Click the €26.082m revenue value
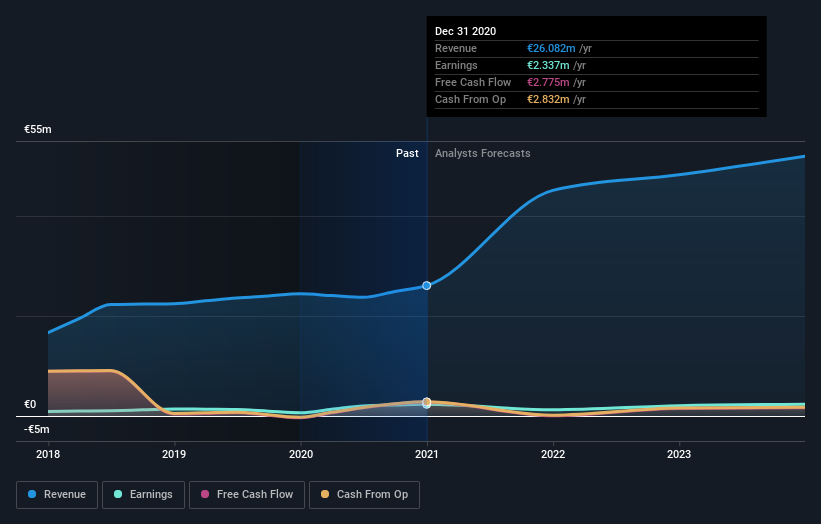The image size is (821, 524). [551, 48]
